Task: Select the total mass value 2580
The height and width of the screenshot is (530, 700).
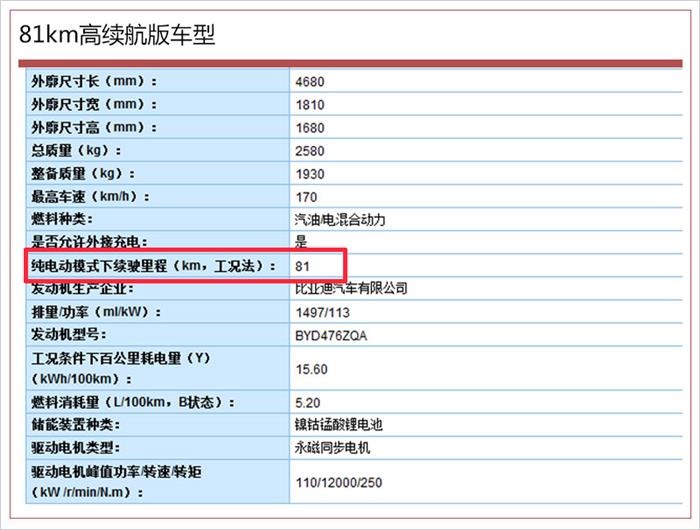Action: click(x=309, y=151)
